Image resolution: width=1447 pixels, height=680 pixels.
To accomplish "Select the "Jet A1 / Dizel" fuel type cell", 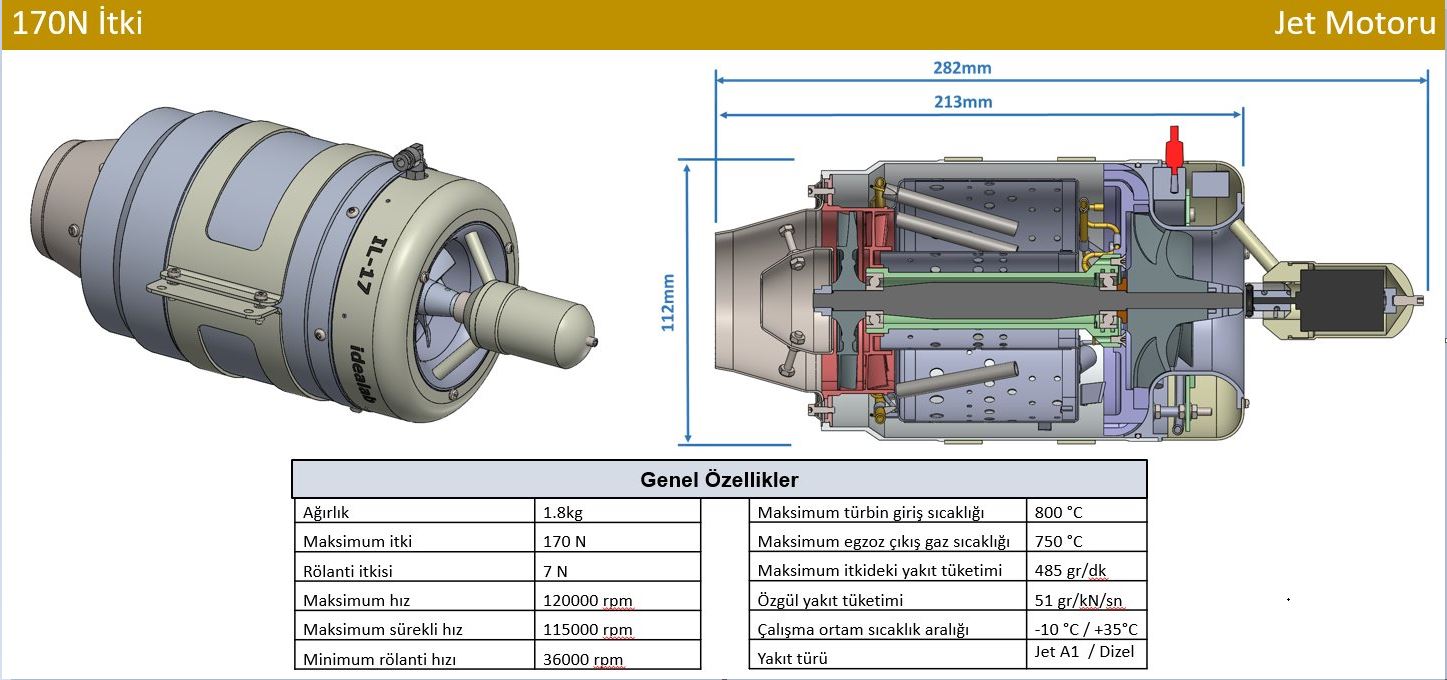I will coord(1085,652).
